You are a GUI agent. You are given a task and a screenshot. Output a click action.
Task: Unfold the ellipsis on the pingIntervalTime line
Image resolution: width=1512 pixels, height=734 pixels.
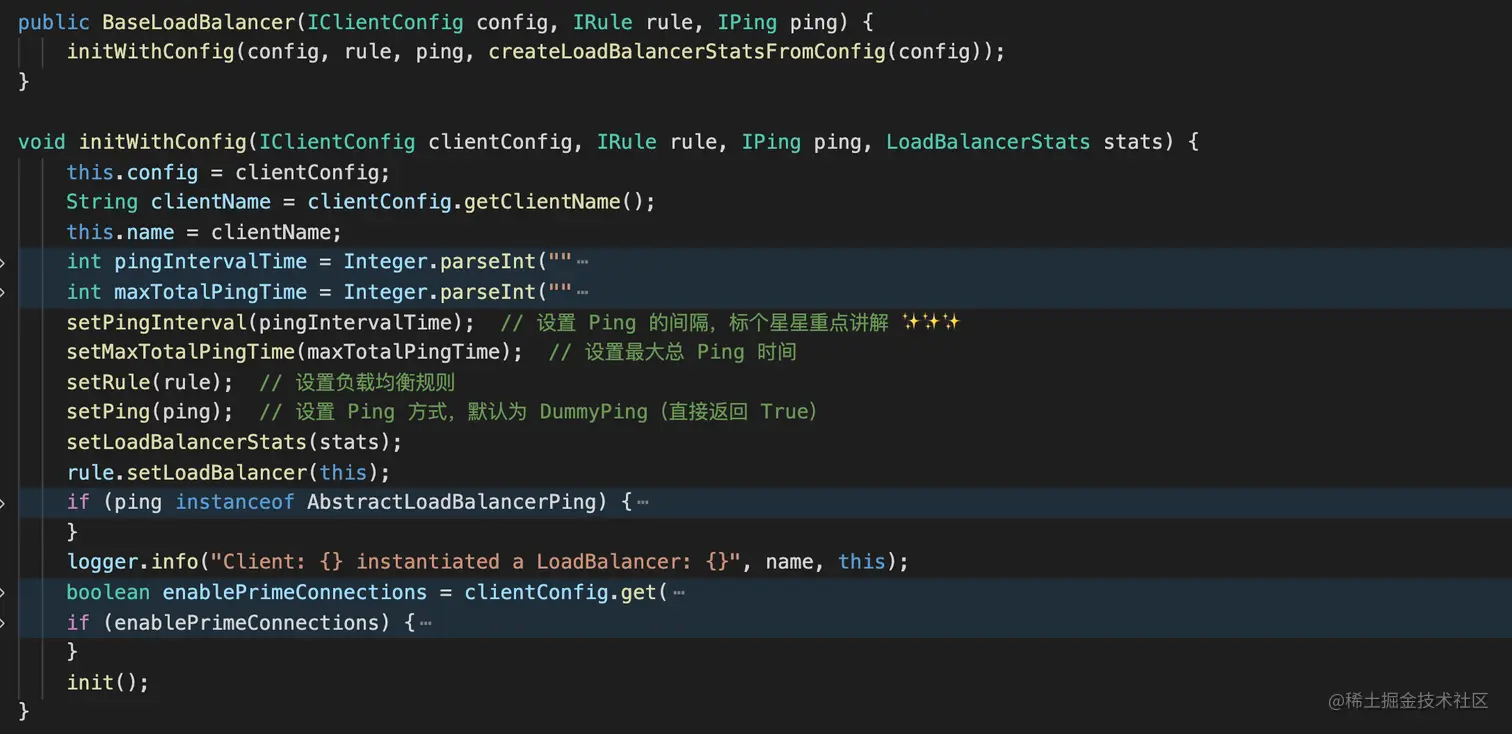(x=583, y=262)
